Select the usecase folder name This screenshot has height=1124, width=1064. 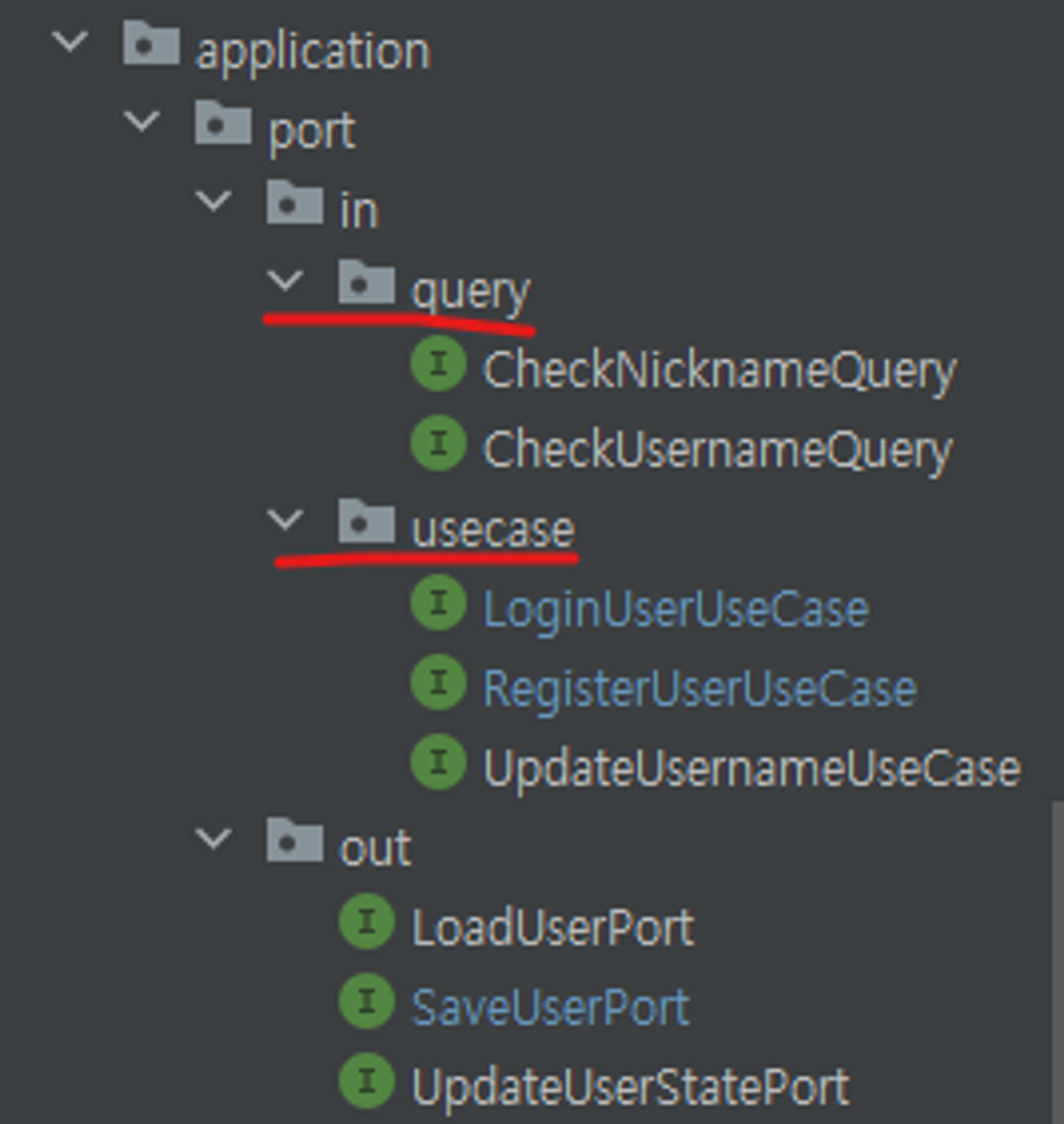492,530
